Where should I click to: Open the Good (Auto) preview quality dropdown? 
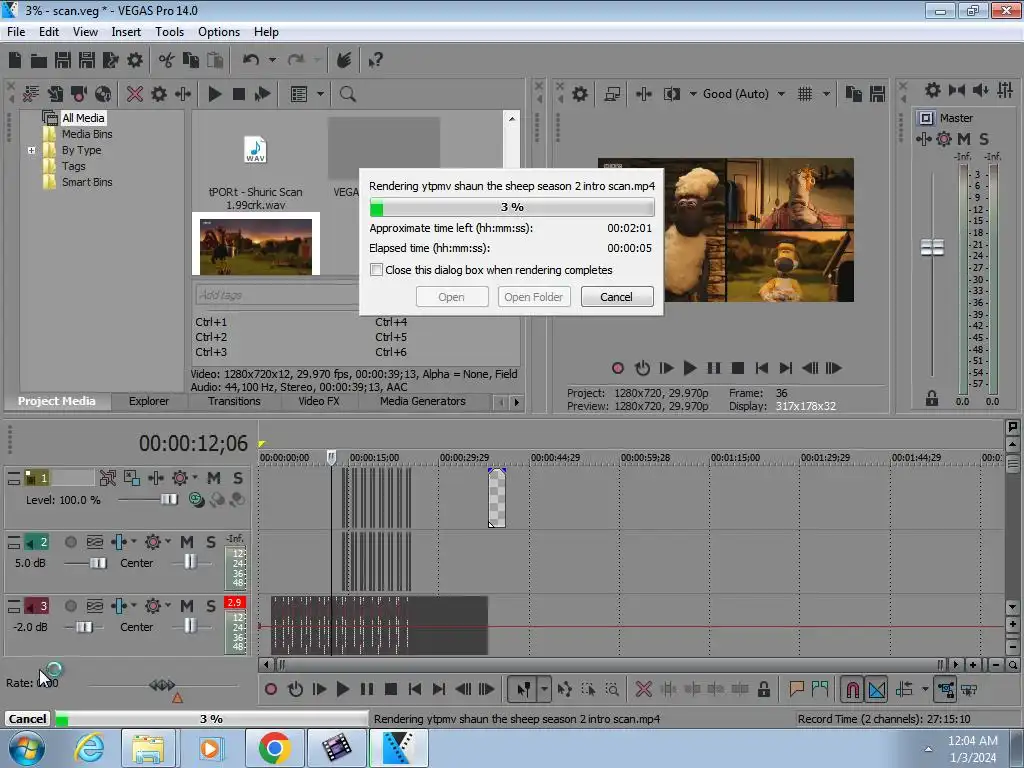[781, 94]
